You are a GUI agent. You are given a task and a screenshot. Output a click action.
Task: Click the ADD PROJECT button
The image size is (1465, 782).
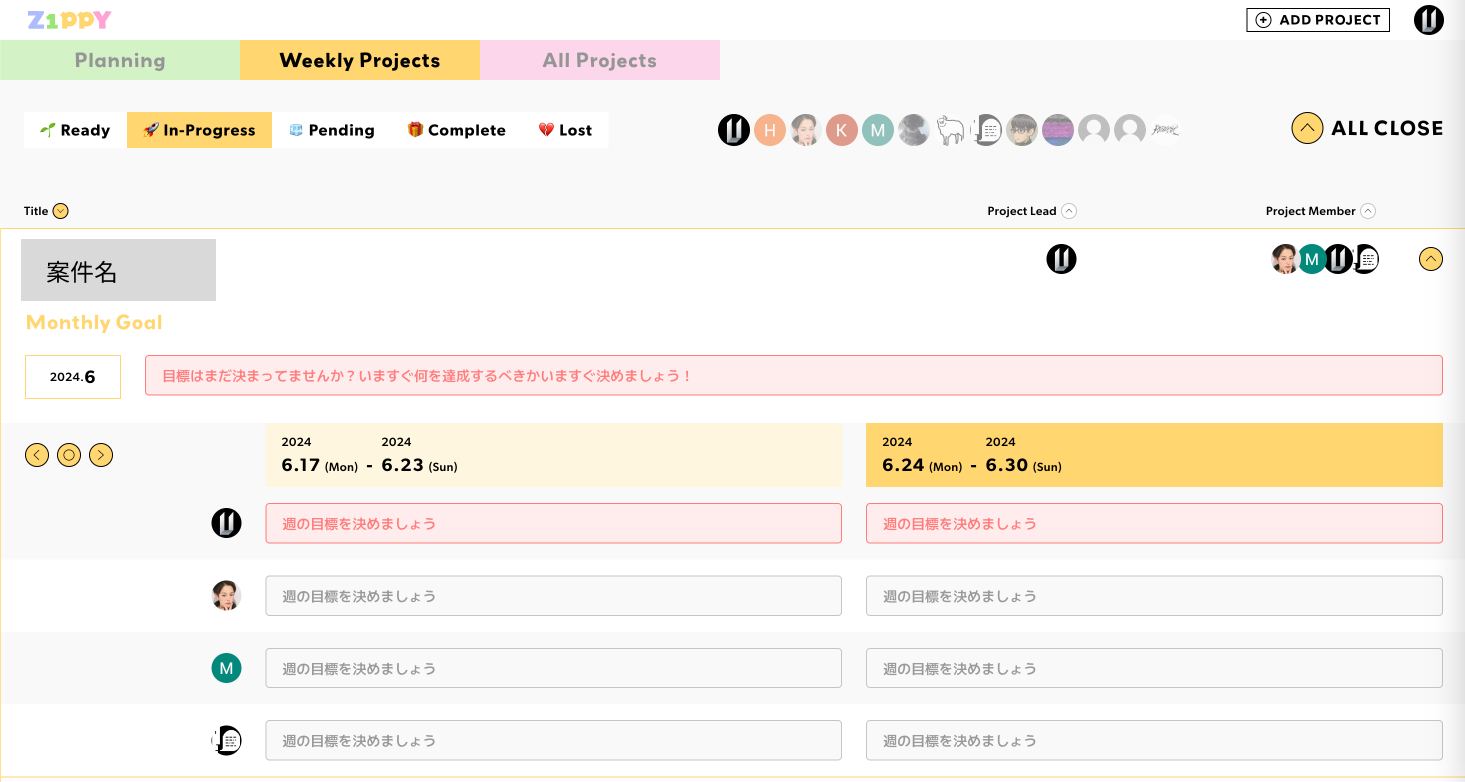pyautogui.click(x=1317, y=19)
